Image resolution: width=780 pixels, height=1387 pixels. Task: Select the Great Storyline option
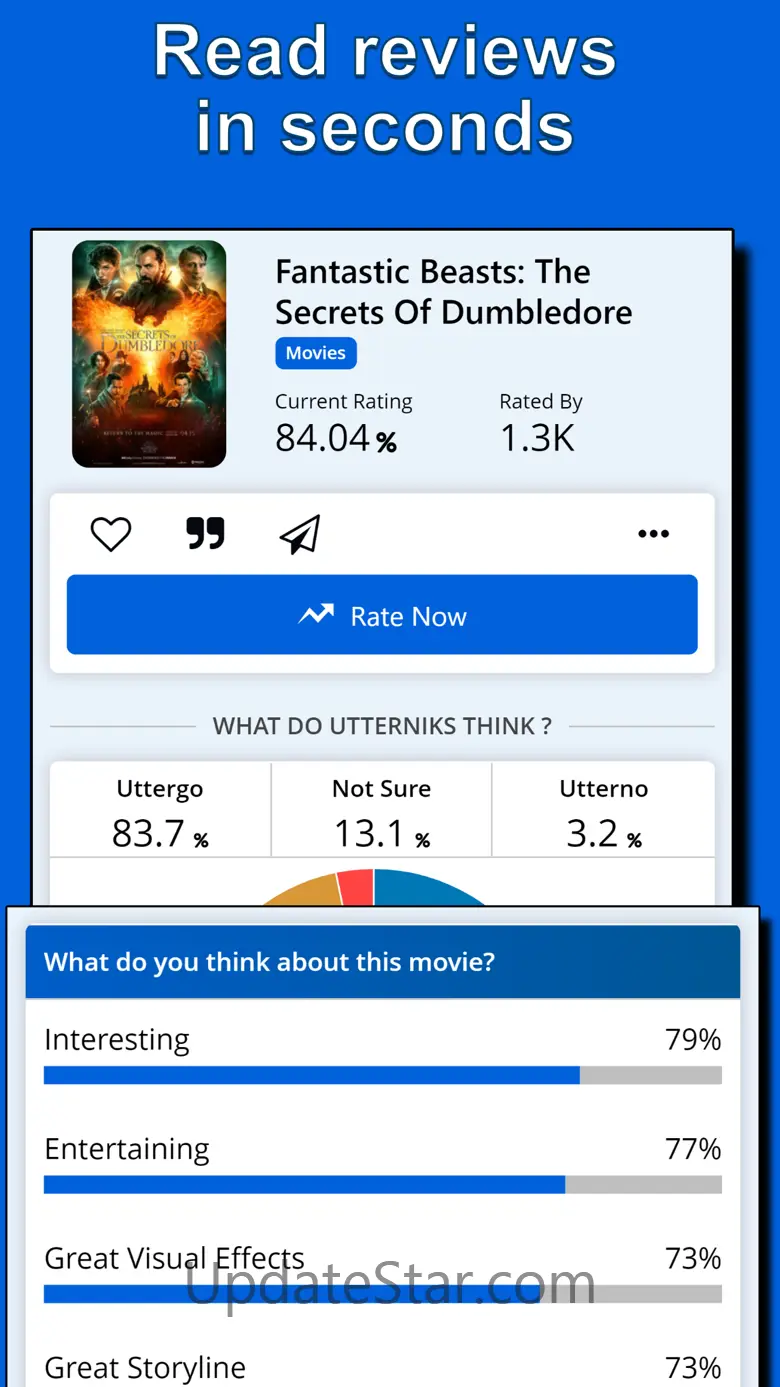click(145, 1367)
